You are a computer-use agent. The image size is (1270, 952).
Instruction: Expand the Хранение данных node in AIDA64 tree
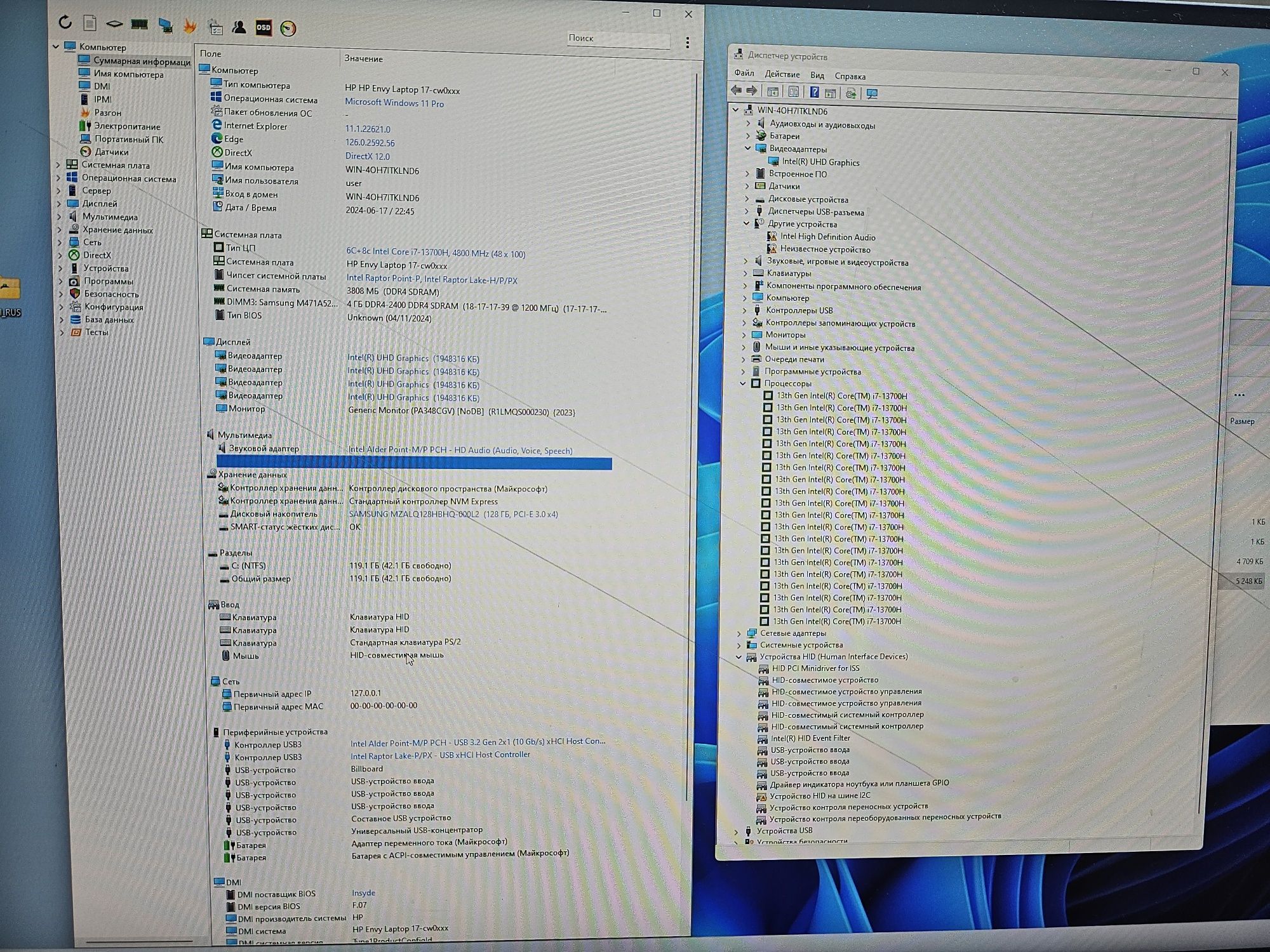click(60, 230)
